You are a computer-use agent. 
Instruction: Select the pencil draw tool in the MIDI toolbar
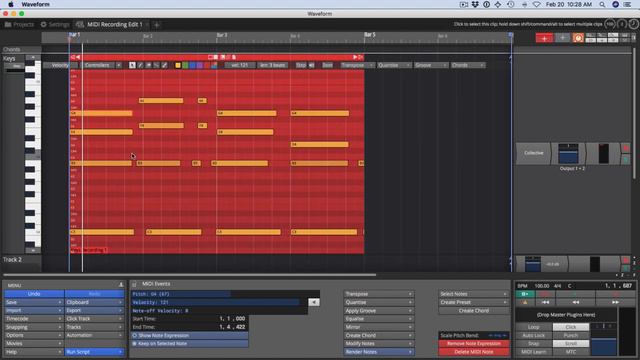coord(140,65)
